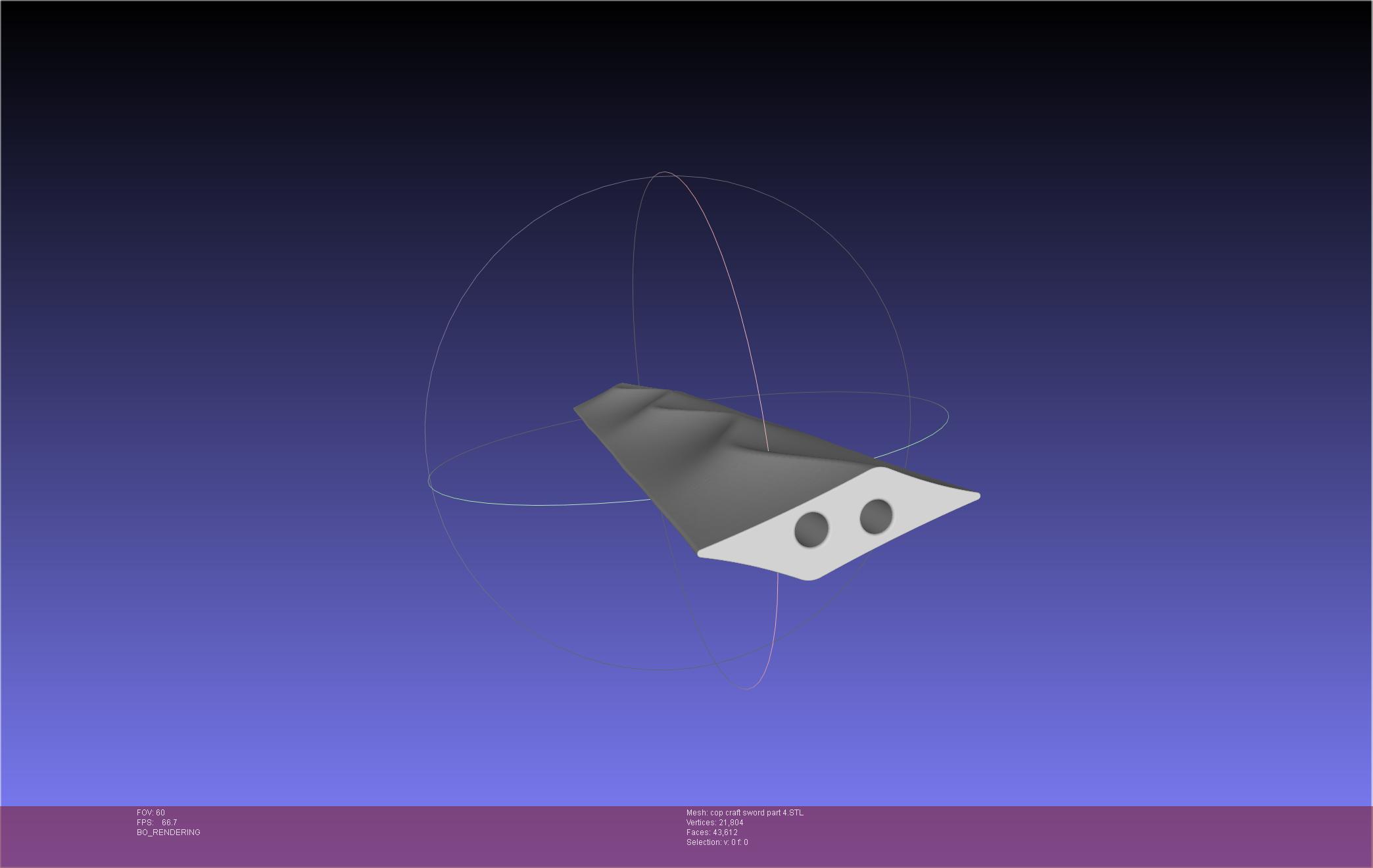Click the FPS counter text
The image size is (1373, 868).
pos(157,823)
